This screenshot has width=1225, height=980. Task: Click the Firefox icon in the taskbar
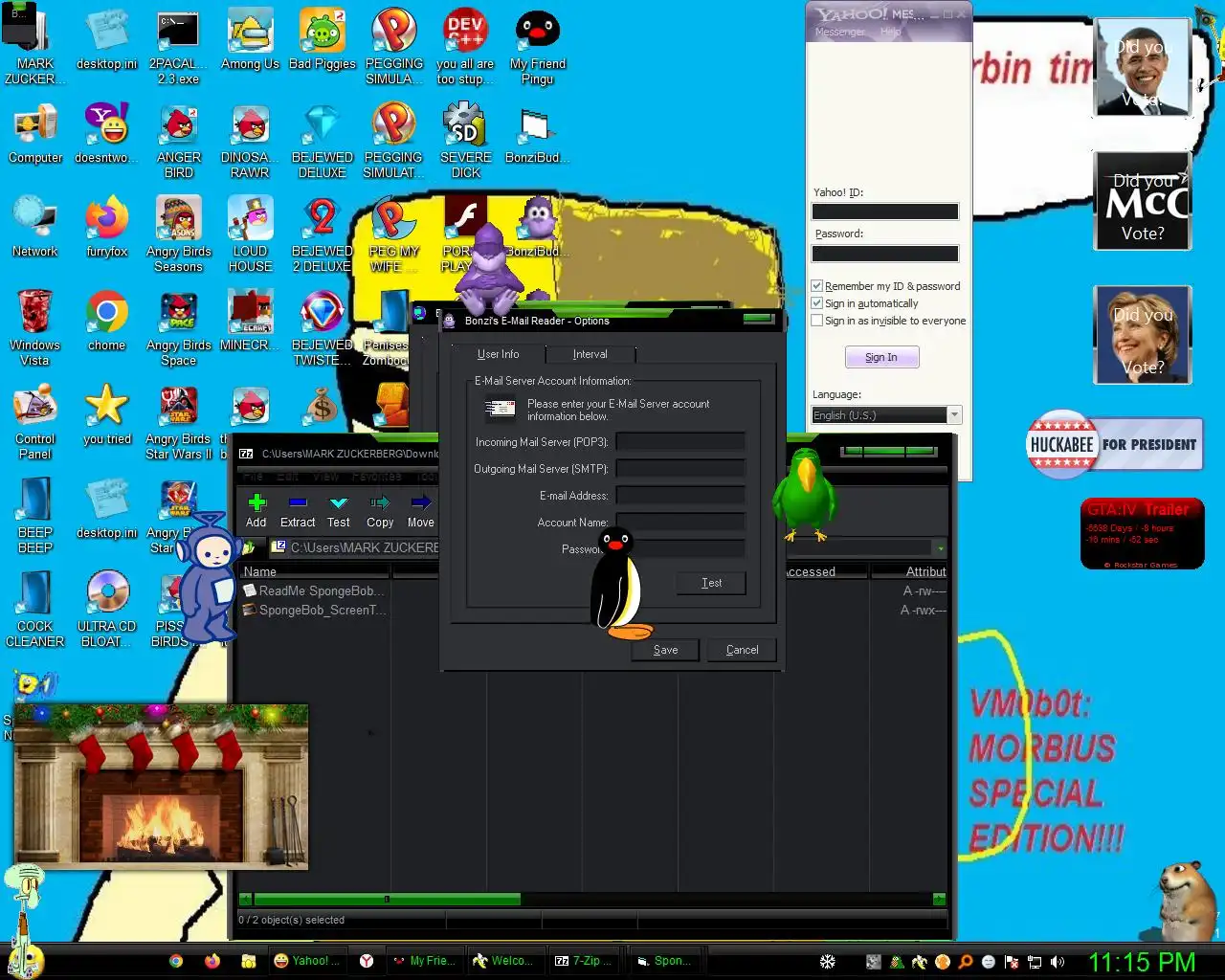pyautogui.click(x=212, y=961)
